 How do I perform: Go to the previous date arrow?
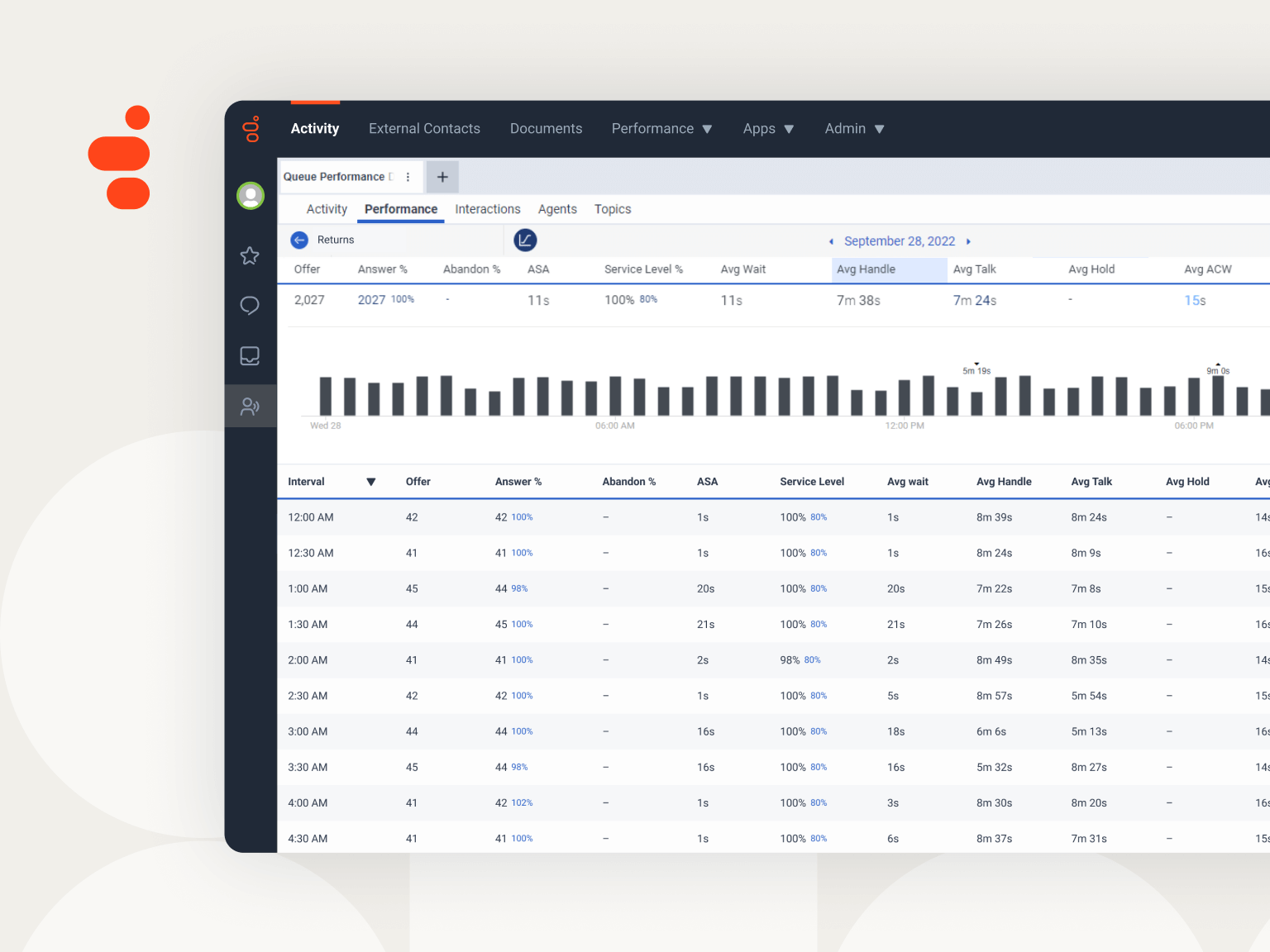[831, 241]
